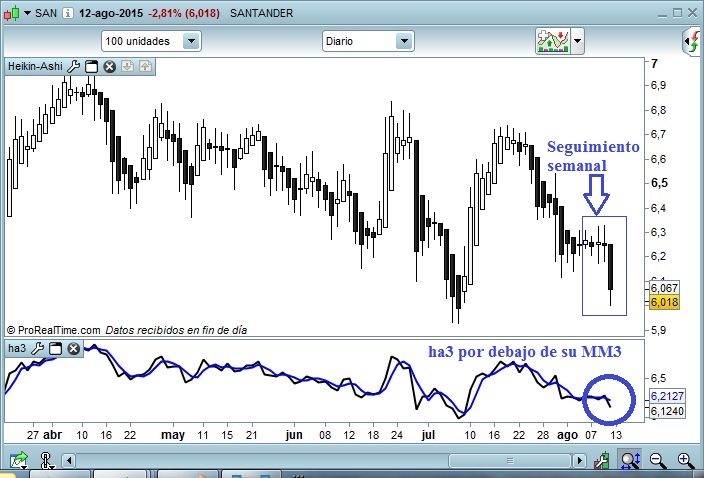Click the partially visible red-green arrows icon
Screen dimensions: 704x478
693,42
